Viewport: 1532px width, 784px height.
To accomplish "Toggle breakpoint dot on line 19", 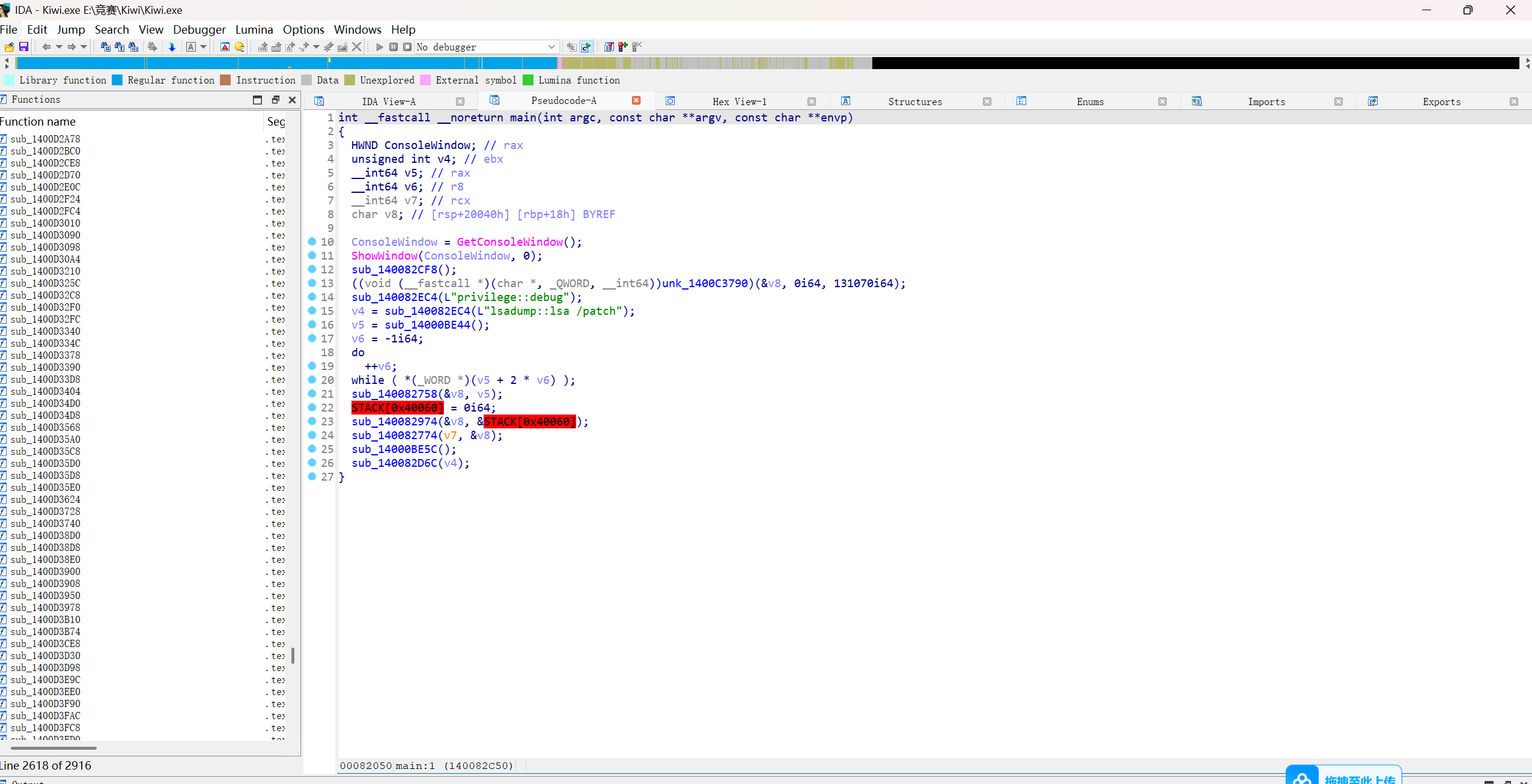I will click(x=312, y=366).
